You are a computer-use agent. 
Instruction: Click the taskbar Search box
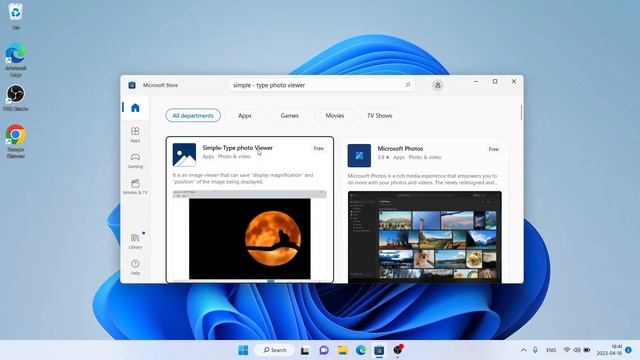point(274,350)
